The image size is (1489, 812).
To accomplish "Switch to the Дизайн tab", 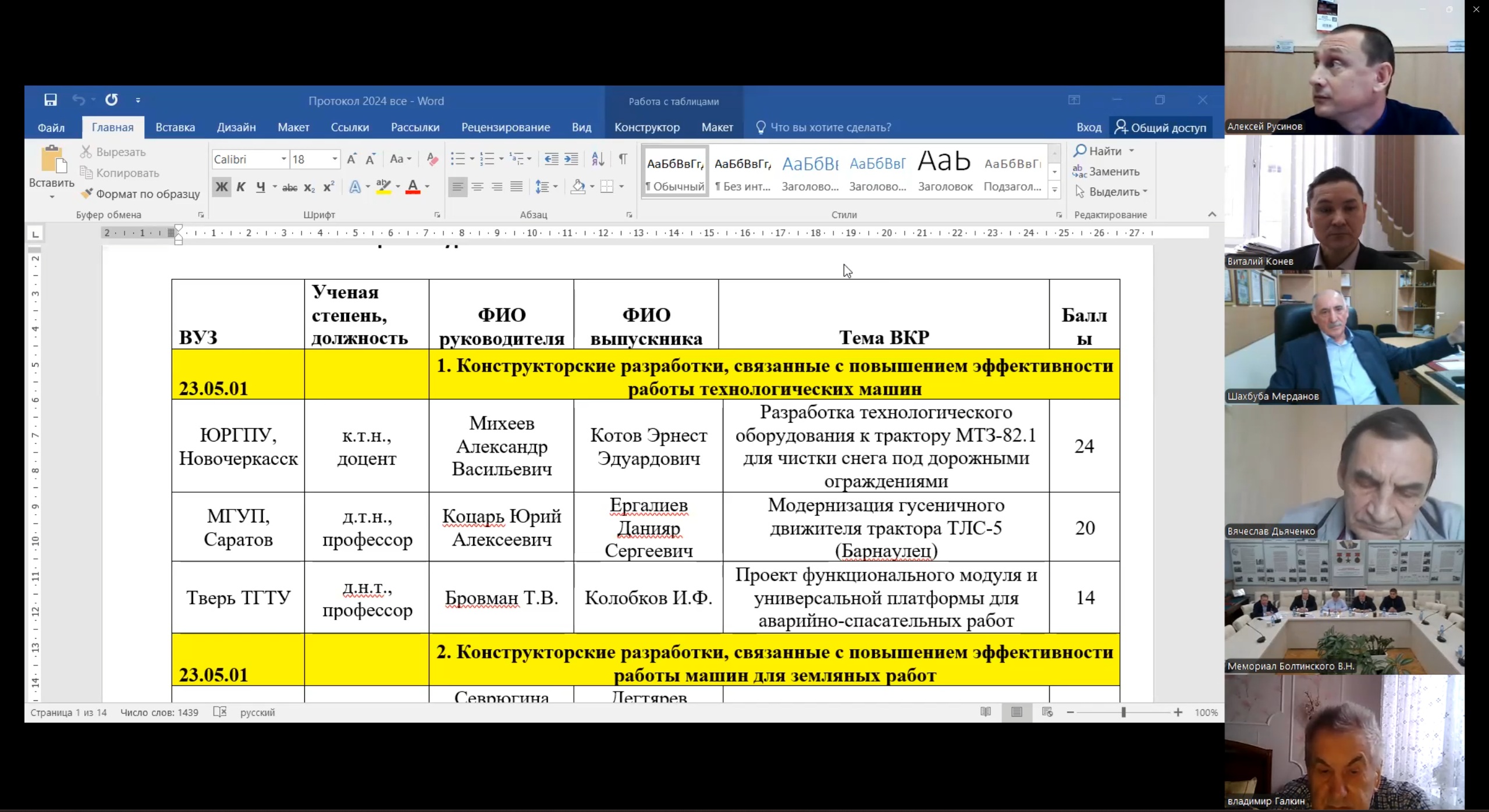I will click(x=236, y=127).
